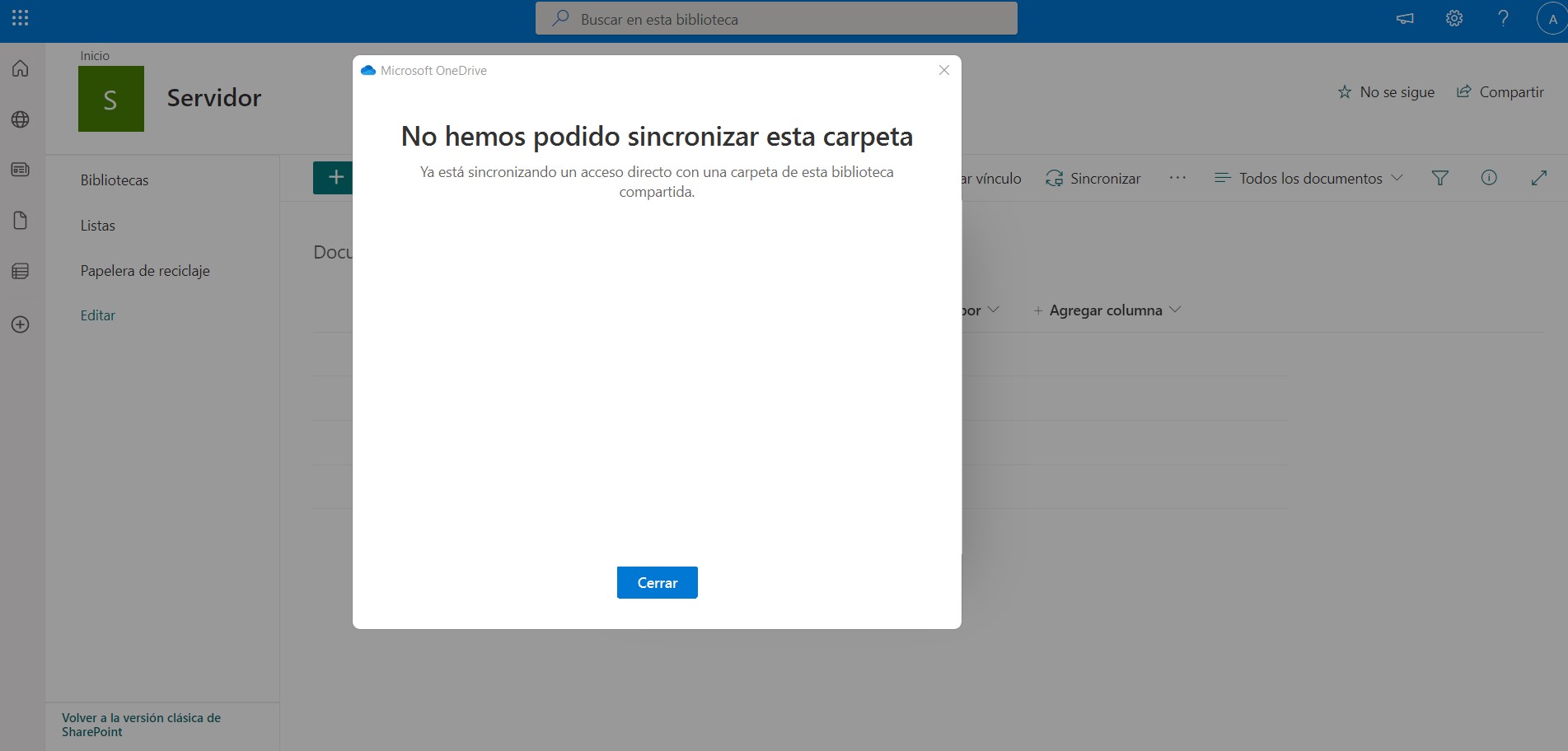Open the filter pane funnel icon

point(1439,178)
